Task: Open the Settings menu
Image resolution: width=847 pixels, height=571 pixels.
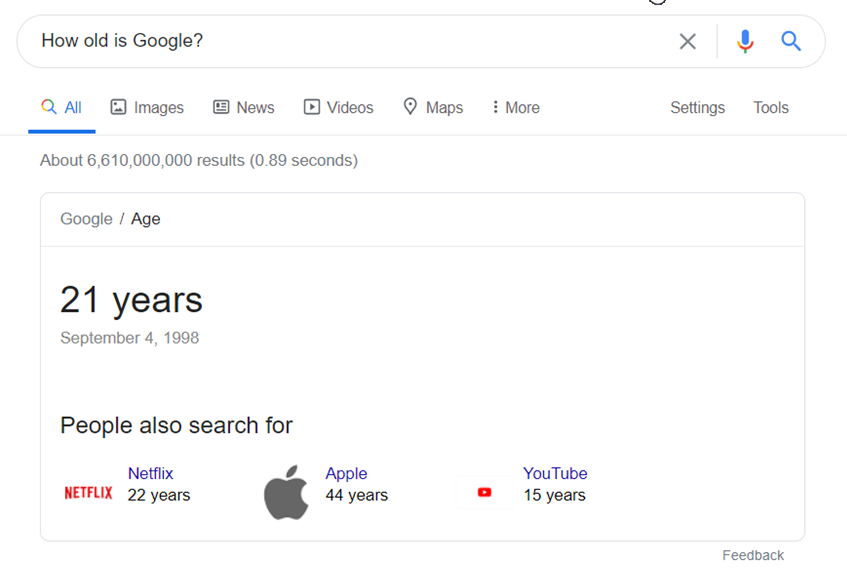Action: [697, 108]
